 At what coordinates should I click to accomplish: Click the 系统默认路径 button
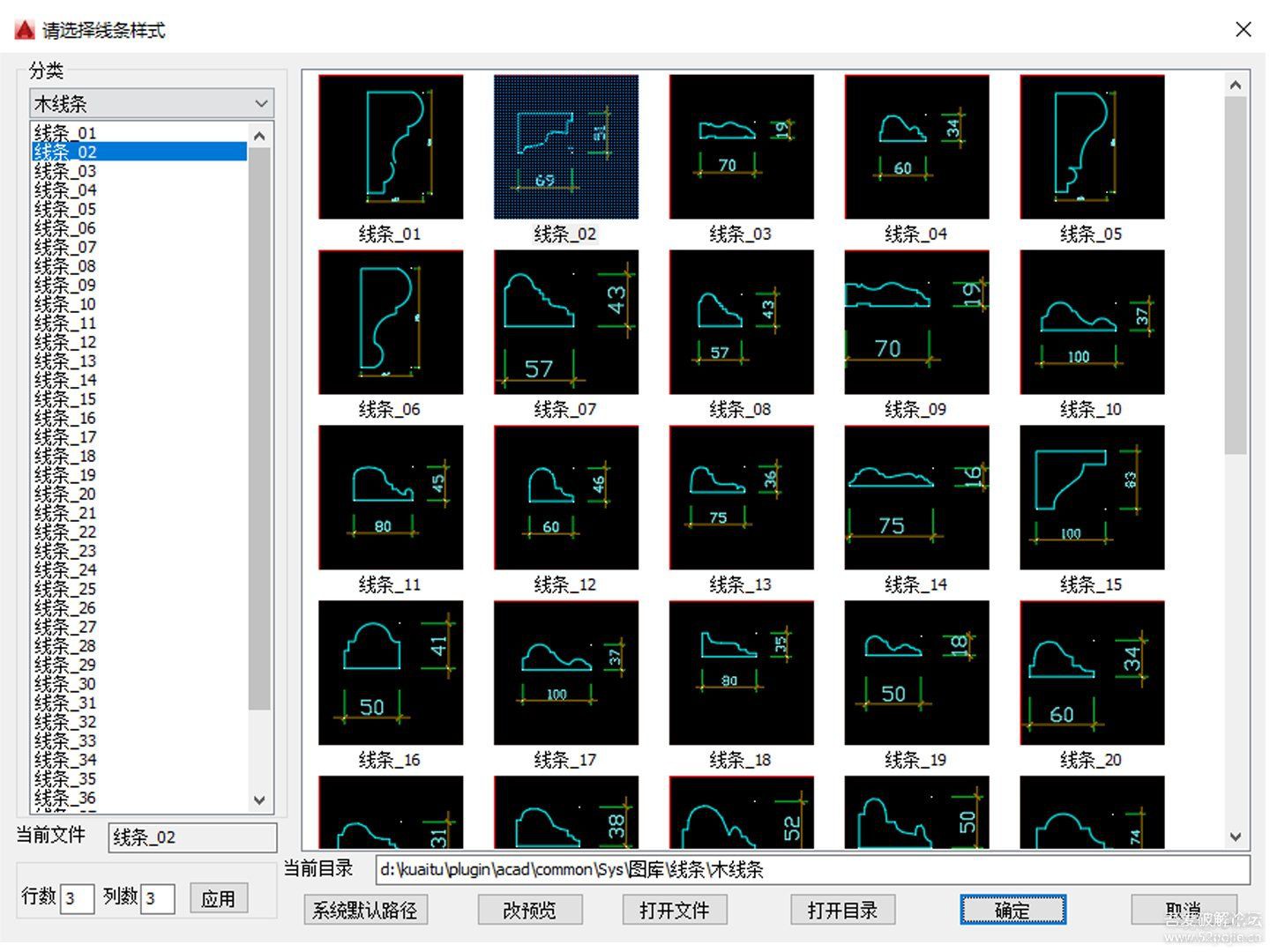(365, 910)
